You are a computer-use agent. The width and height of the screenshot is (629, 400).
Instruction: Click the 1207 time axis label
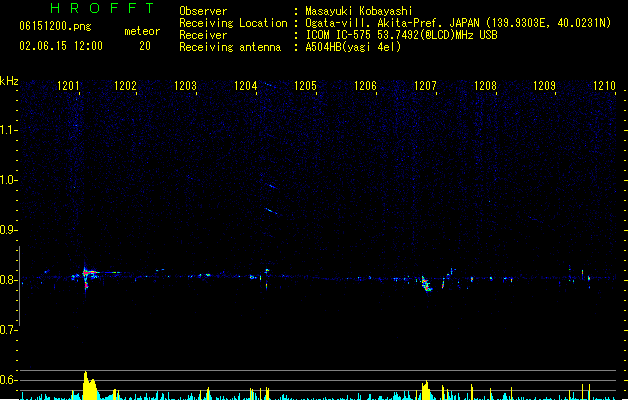pos(425,85)
